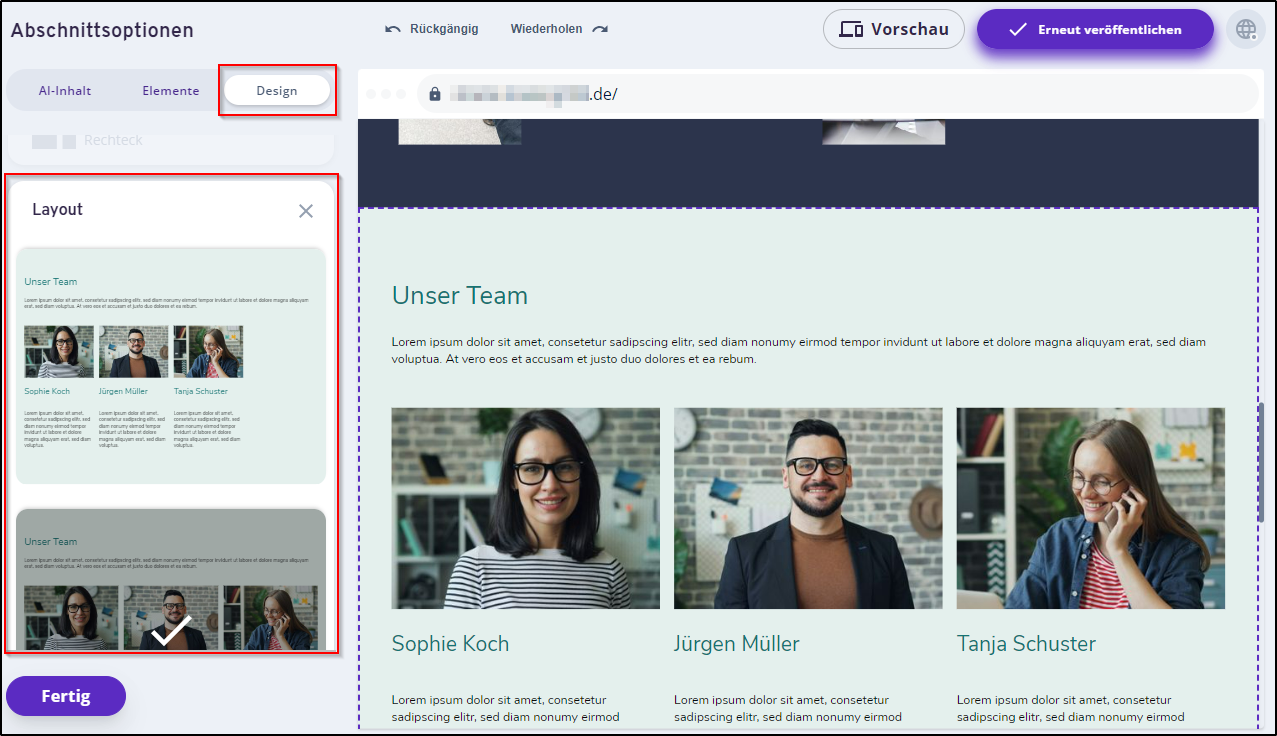
Task: Choose the first small-image layout thumbnail
Action: 171,366
